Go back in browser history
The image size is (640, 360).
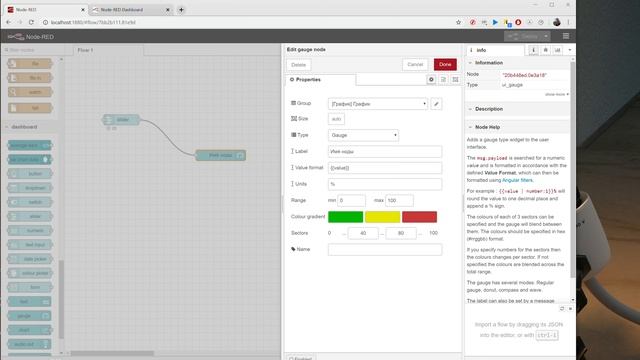pos(9,22)
